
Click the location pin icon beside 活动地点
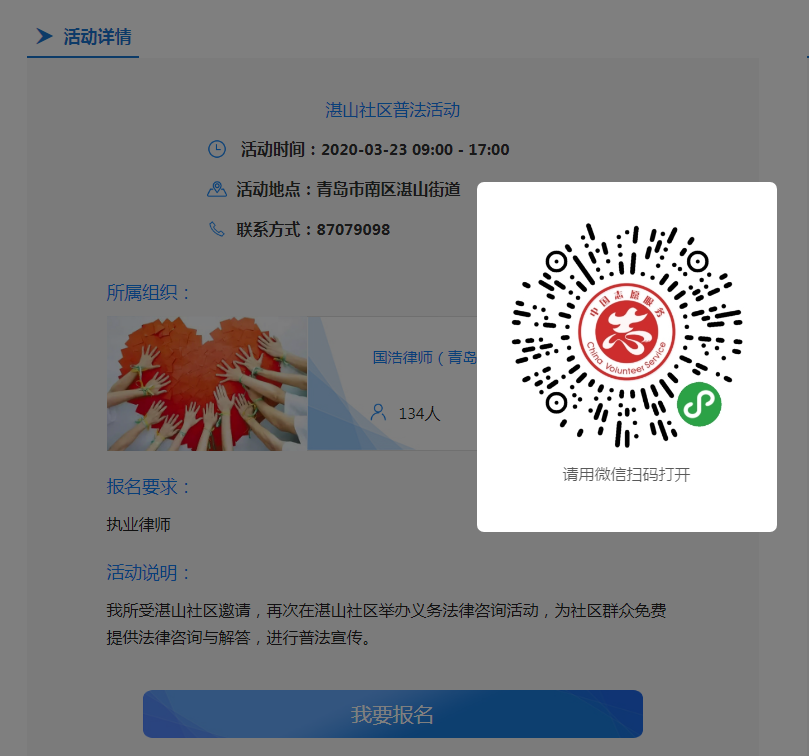217,189
